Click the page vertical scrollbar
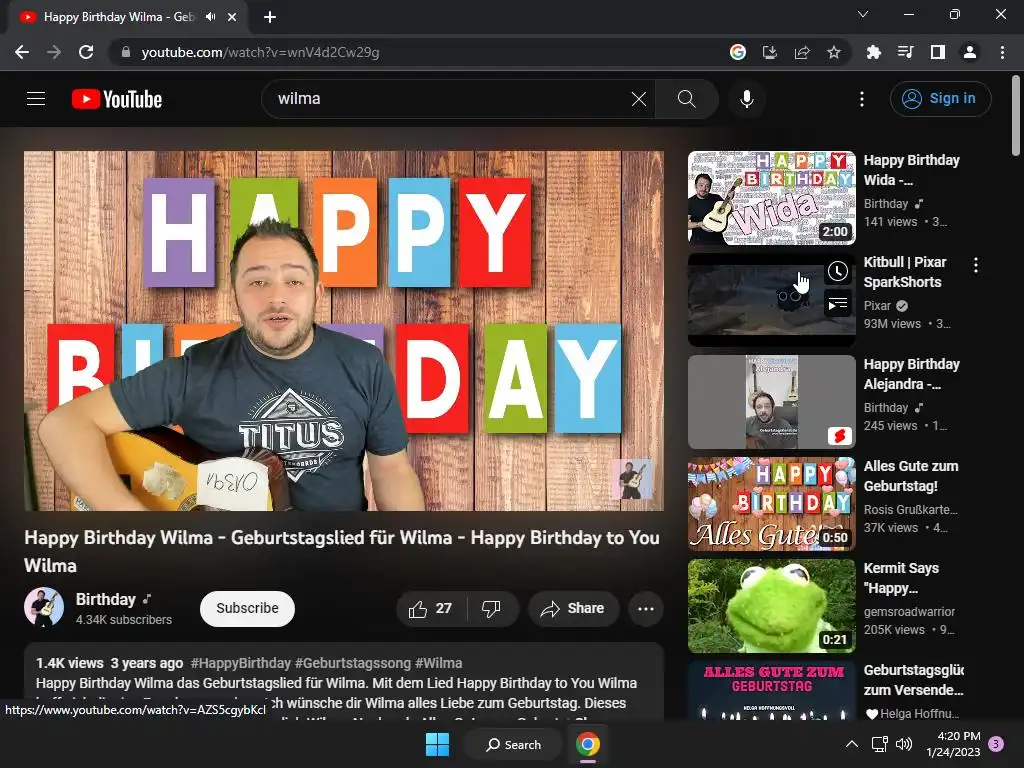The height and width of the screenshot is (768, 1024). click(1016, 117)
